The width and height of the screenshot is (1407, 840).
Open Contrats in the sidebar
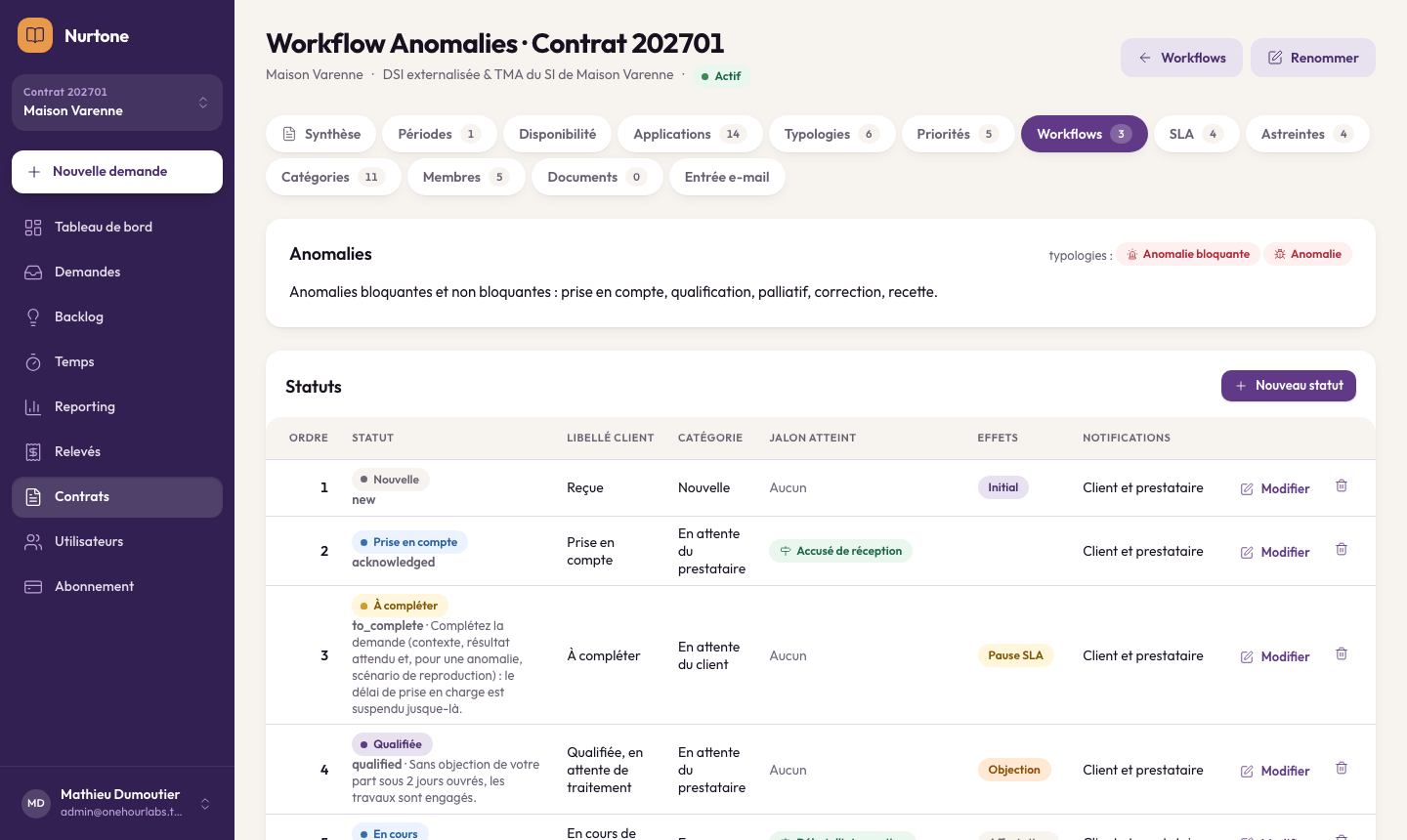click(x=117, y=496)
